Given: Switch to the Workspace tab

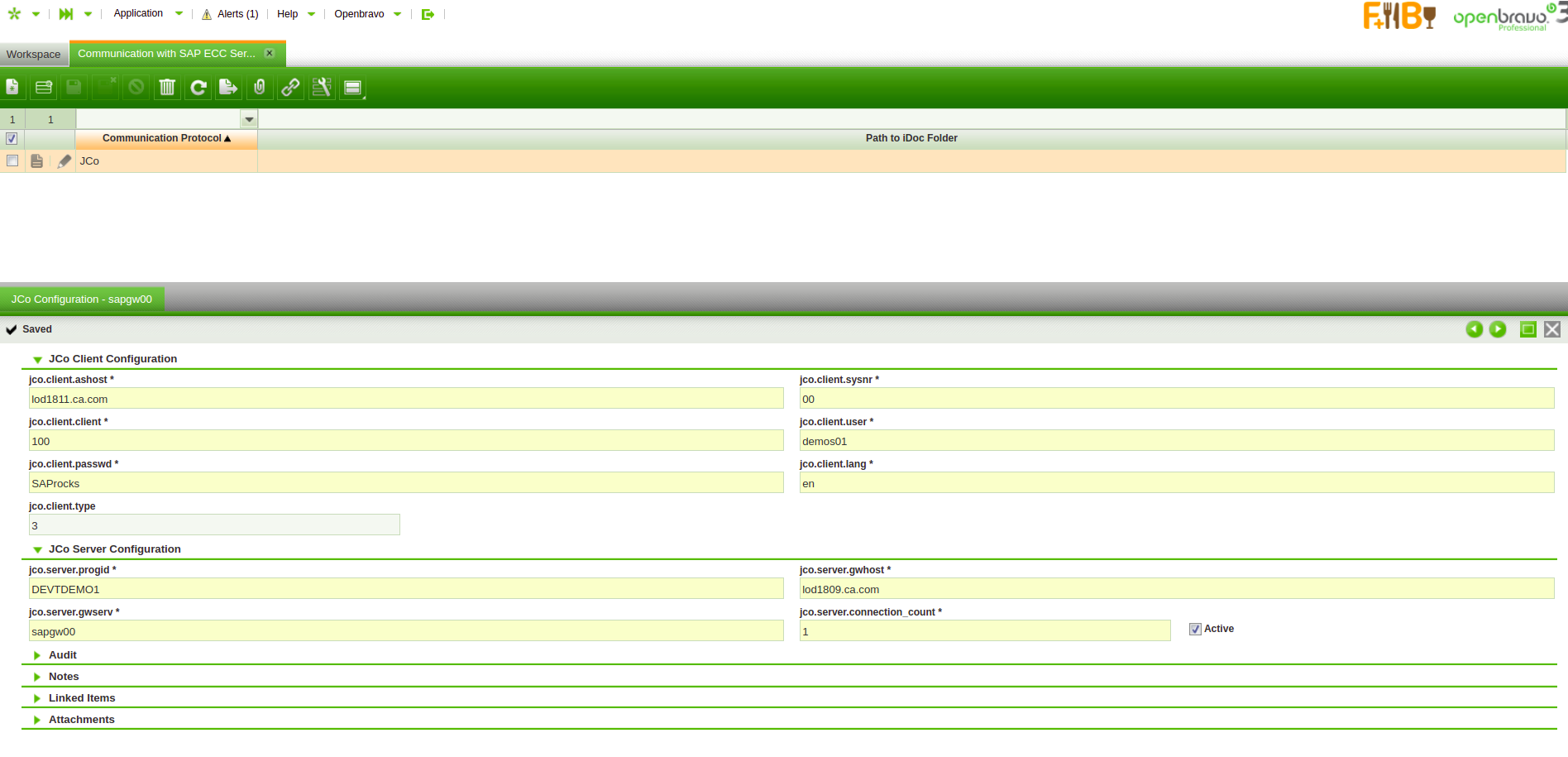Looking at the screenshot, I should point(34,55).
